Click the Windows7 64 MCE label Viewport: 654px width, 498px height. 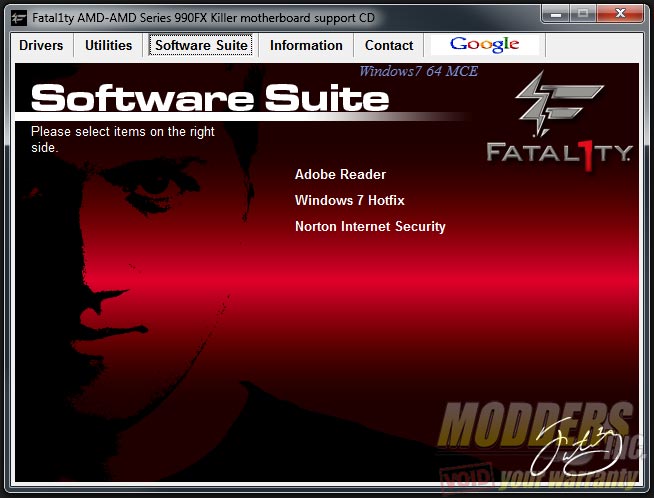pos(418,71)
